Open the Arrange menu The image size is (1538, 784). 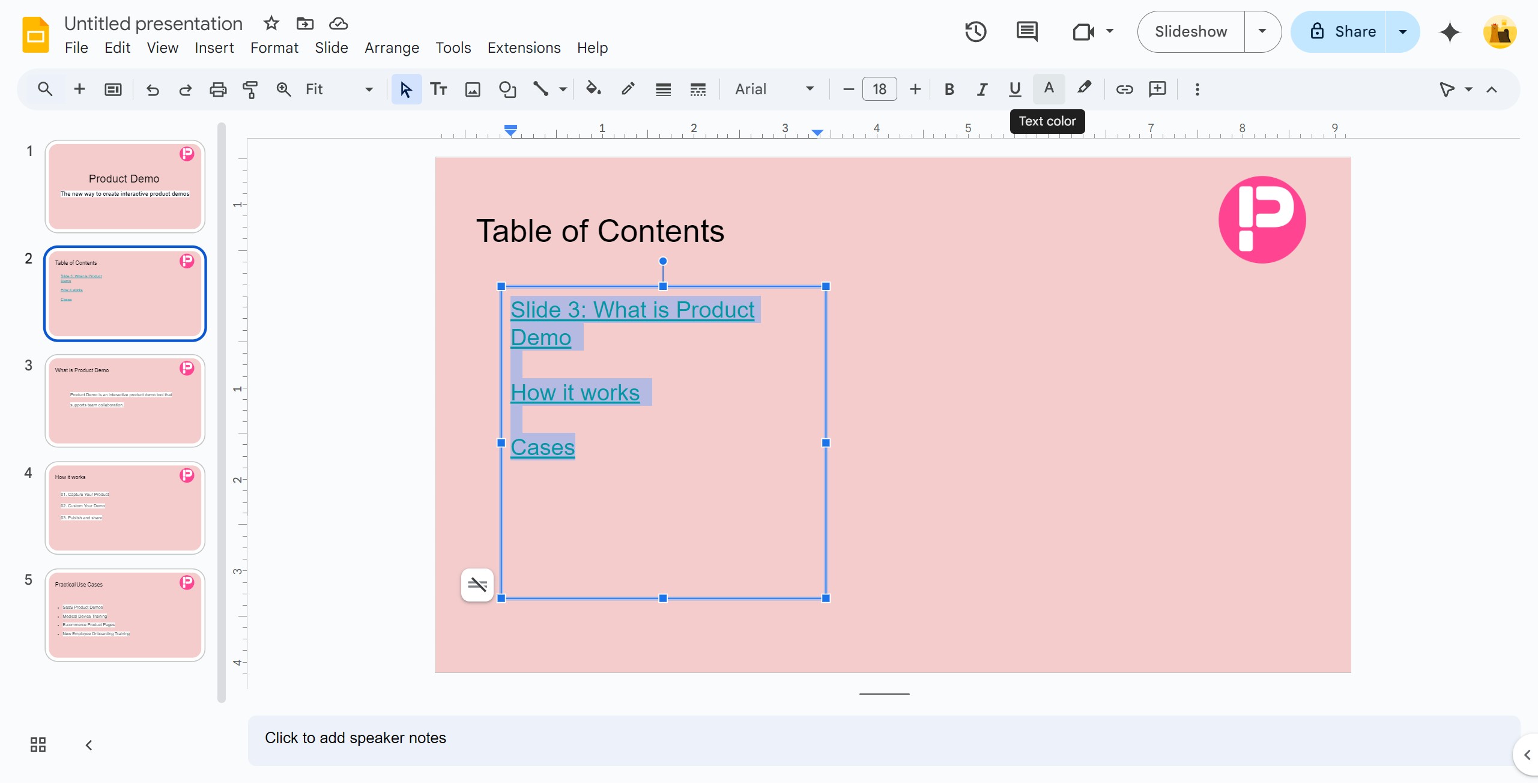point(392,47)
